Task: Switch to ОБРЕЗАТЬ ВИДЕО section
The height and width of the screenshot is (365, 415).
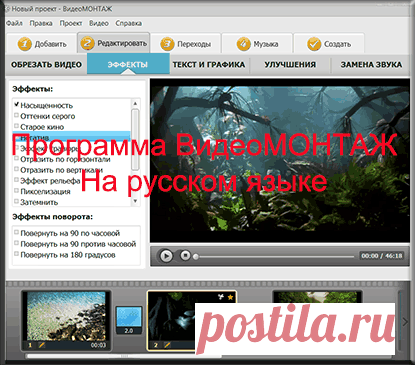Action: (x=46, y=64)
